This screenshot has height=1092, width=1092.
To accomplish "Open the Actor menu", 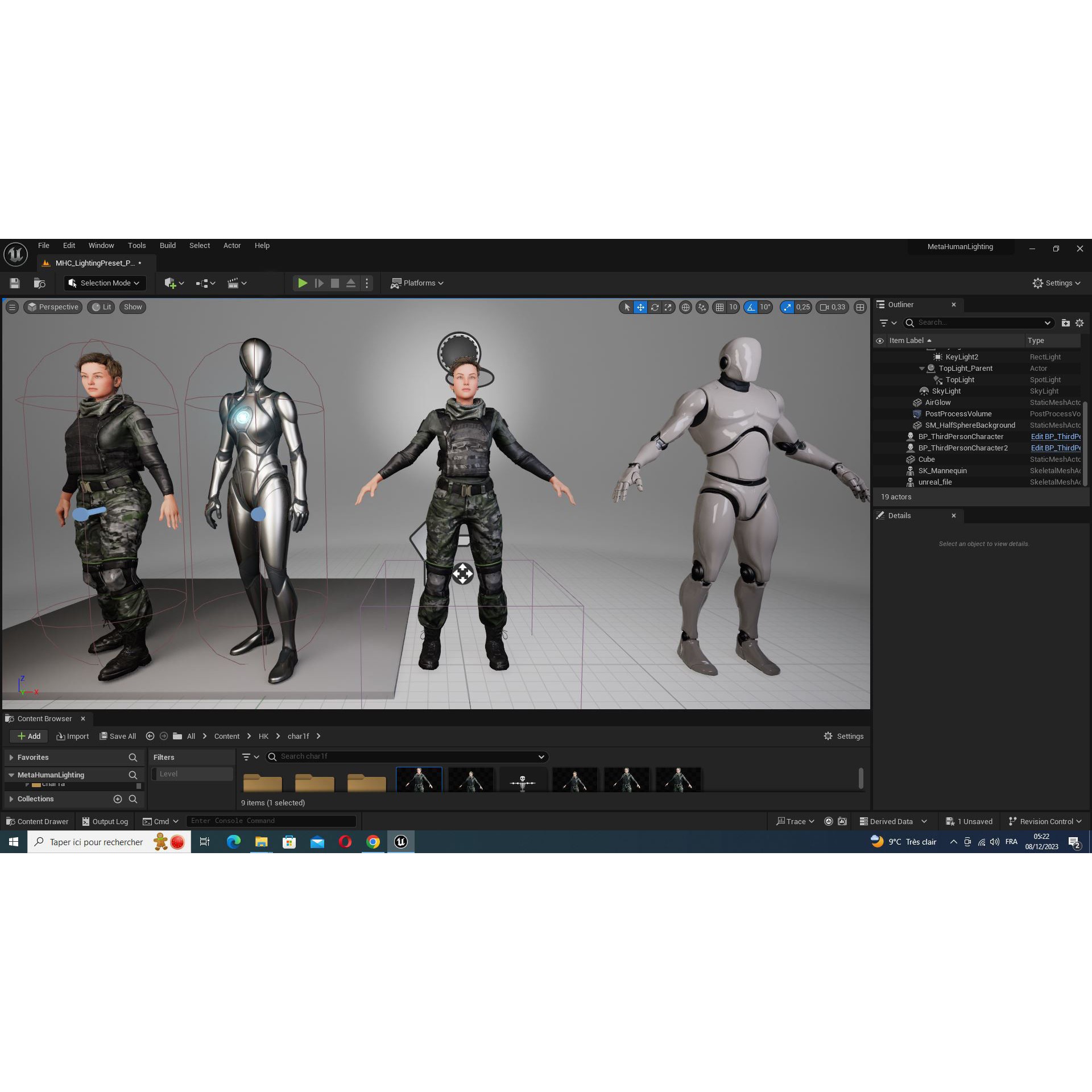I will (x=232, y=246).
